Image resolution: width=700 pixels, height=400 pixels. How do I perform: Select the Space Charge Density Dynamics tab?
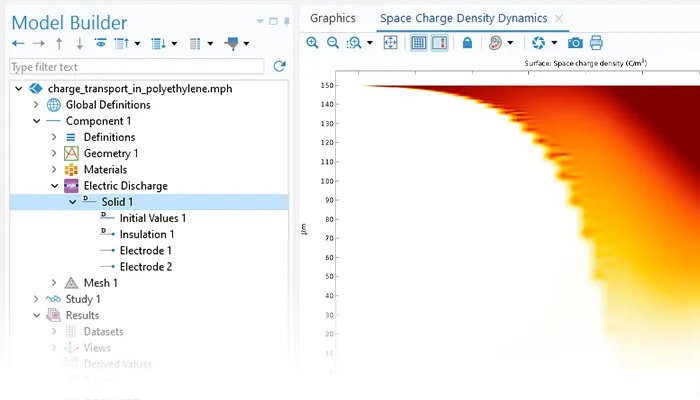[463, 18]
